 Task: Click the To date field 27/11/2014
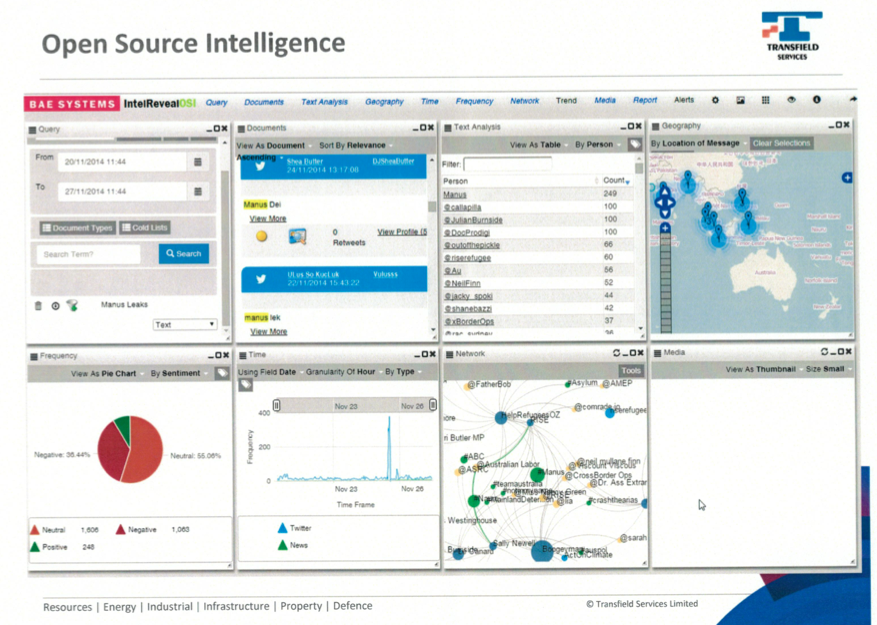[x=122, y=191]
